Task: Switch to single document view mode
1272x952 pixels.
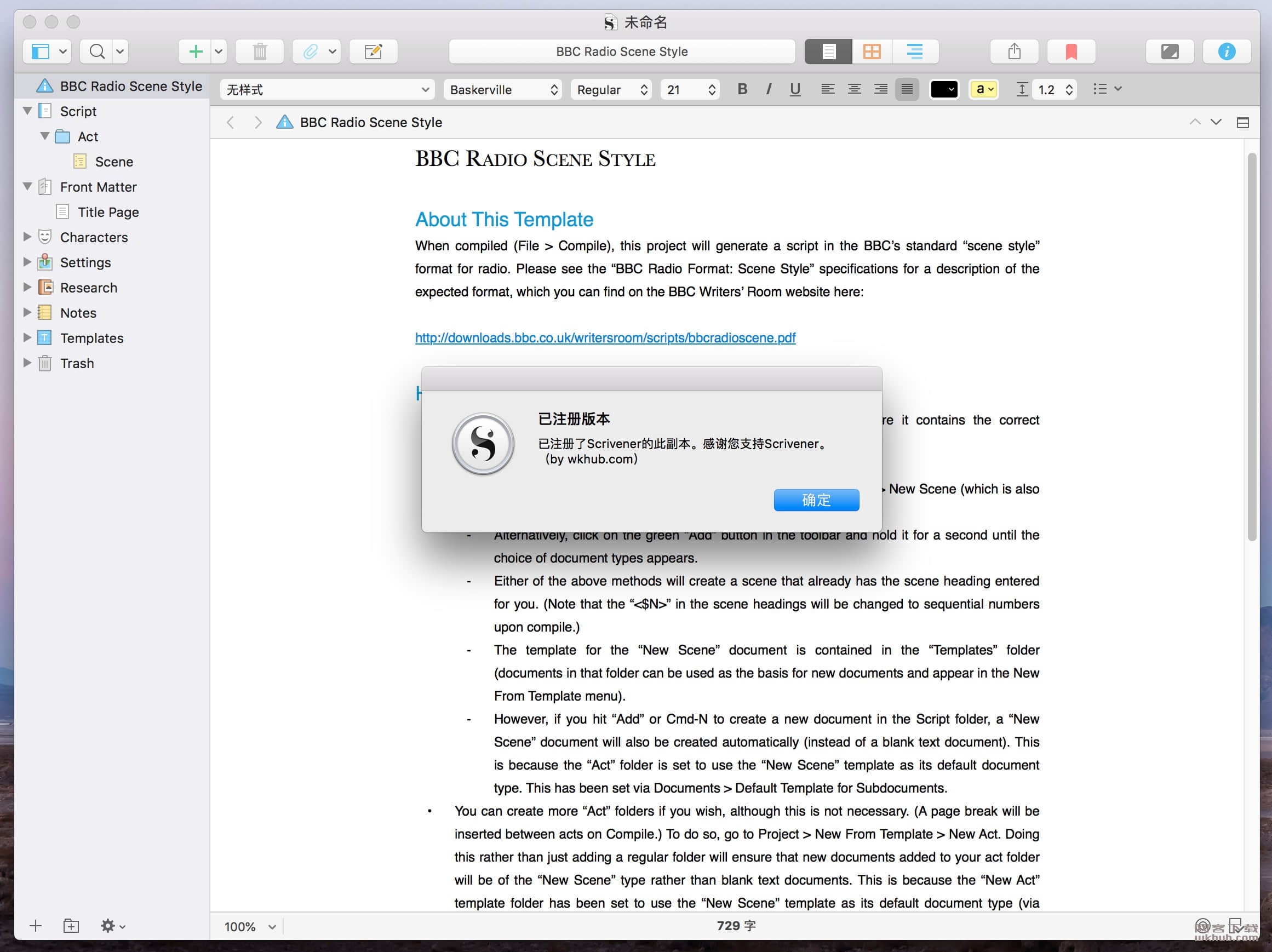Action: pos(829,51)
